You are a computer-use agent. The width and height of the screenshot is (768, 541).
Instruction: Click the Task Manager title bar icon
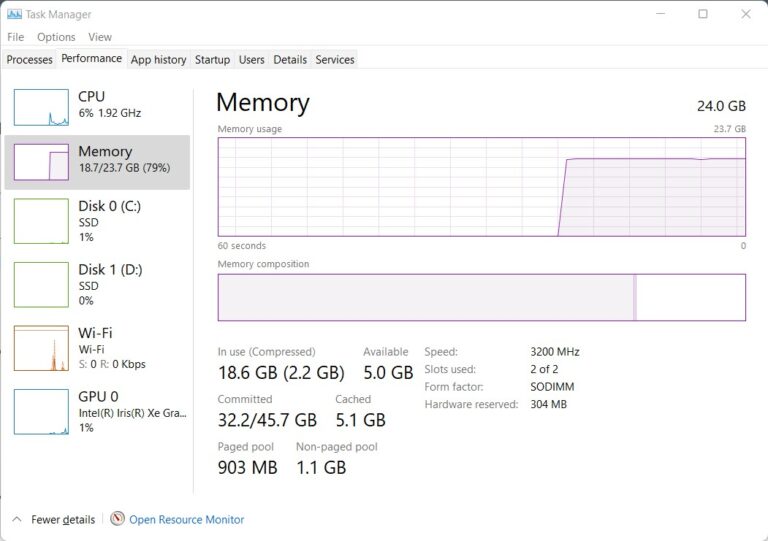[x=14, y=14]
